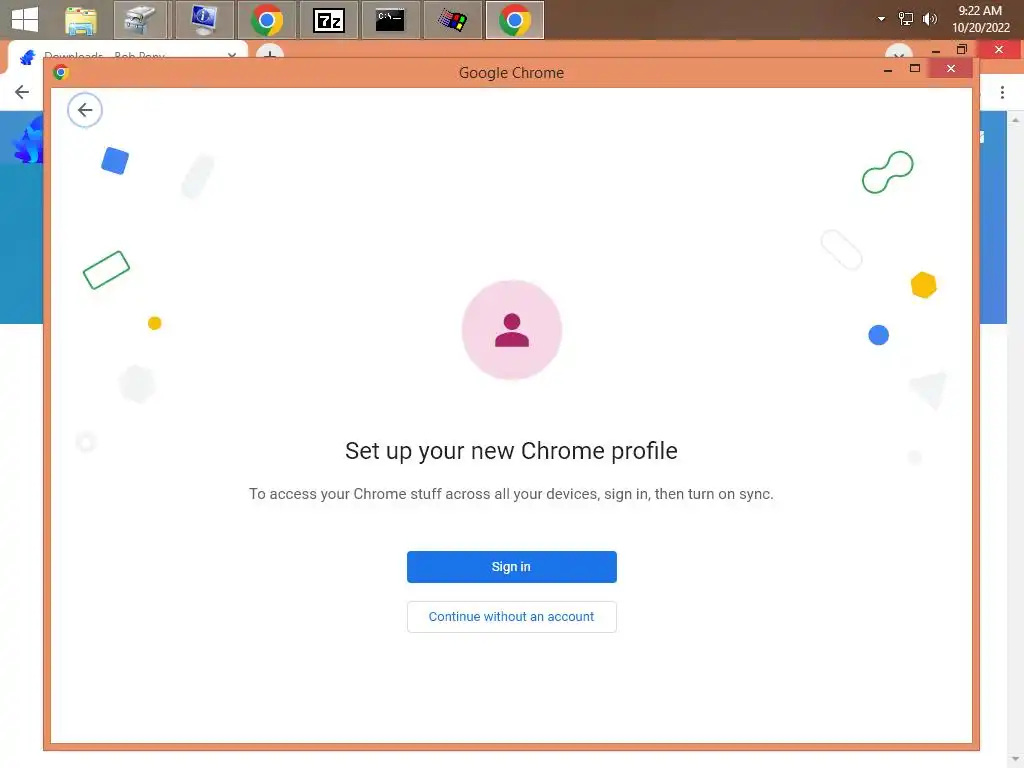1024x768 pixels.
Task: Open the Windows Start button
Action: (x=25, y=20)
